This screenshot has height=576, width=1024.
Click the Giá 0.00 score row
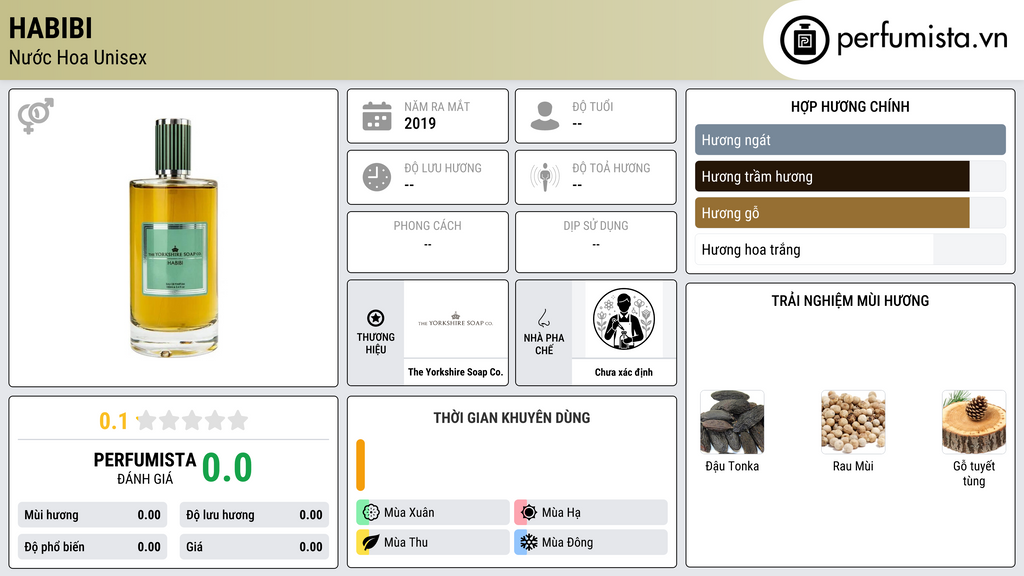pyautogui.click(x=254, y=547)
